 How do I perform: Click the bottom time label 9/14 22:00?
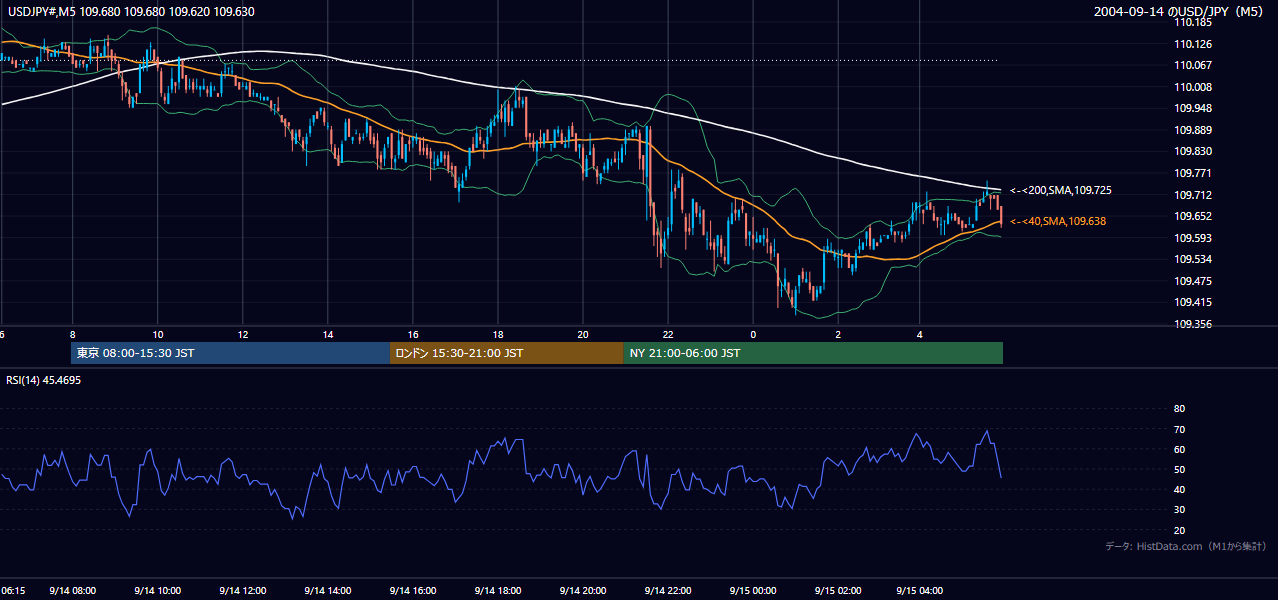(668, 591)
